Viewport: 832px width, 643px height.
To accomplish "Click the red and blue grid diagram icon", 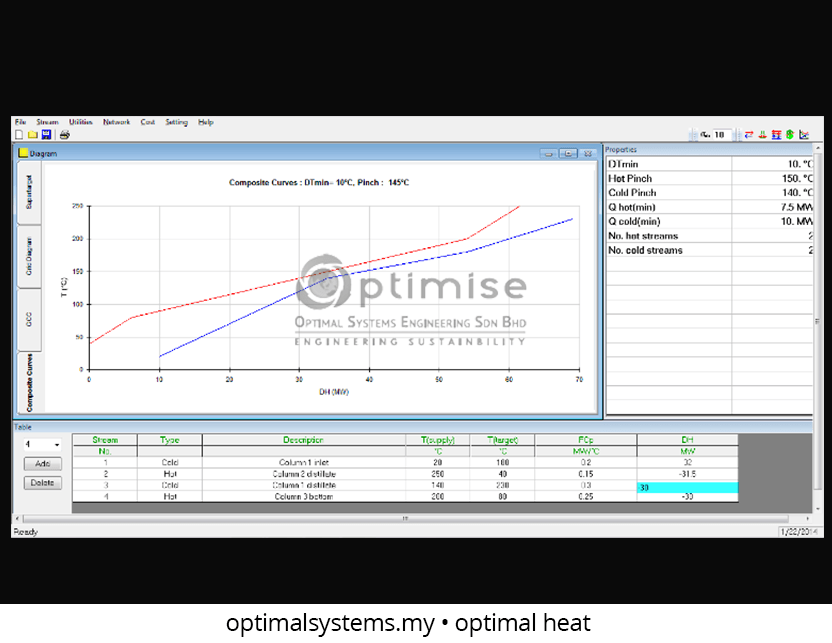I will 776,135.
